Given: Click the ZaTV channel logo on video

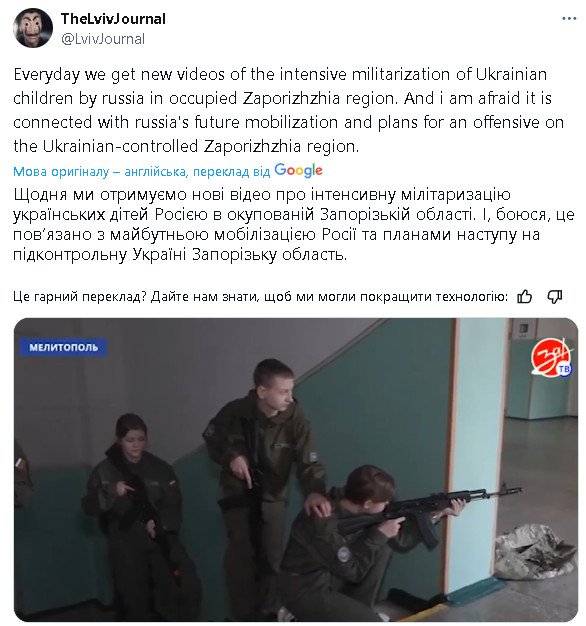Looking at the screenshot, I should (552, 358).
